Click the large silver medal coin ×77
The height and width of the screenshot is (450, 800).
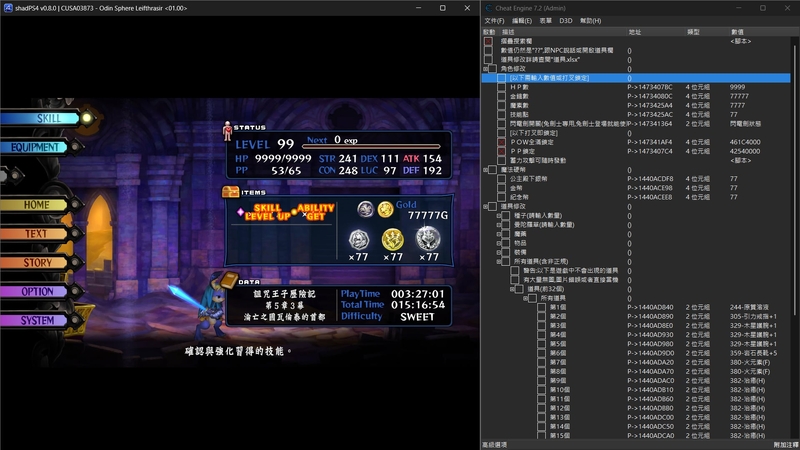pos(428,238)
